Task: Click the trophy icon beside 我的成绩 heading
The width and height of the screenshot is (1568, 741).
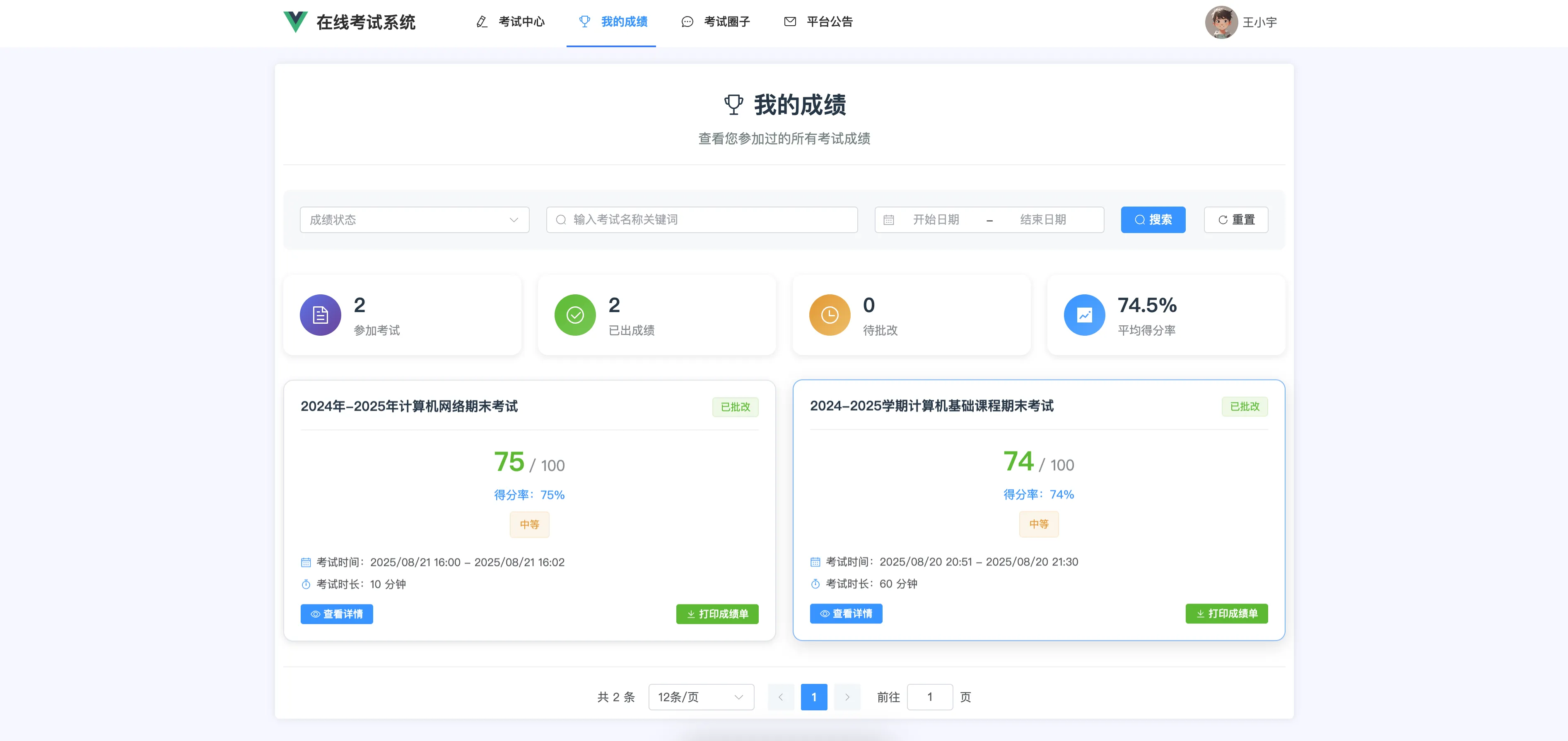Action: click(x=733, y=105)
